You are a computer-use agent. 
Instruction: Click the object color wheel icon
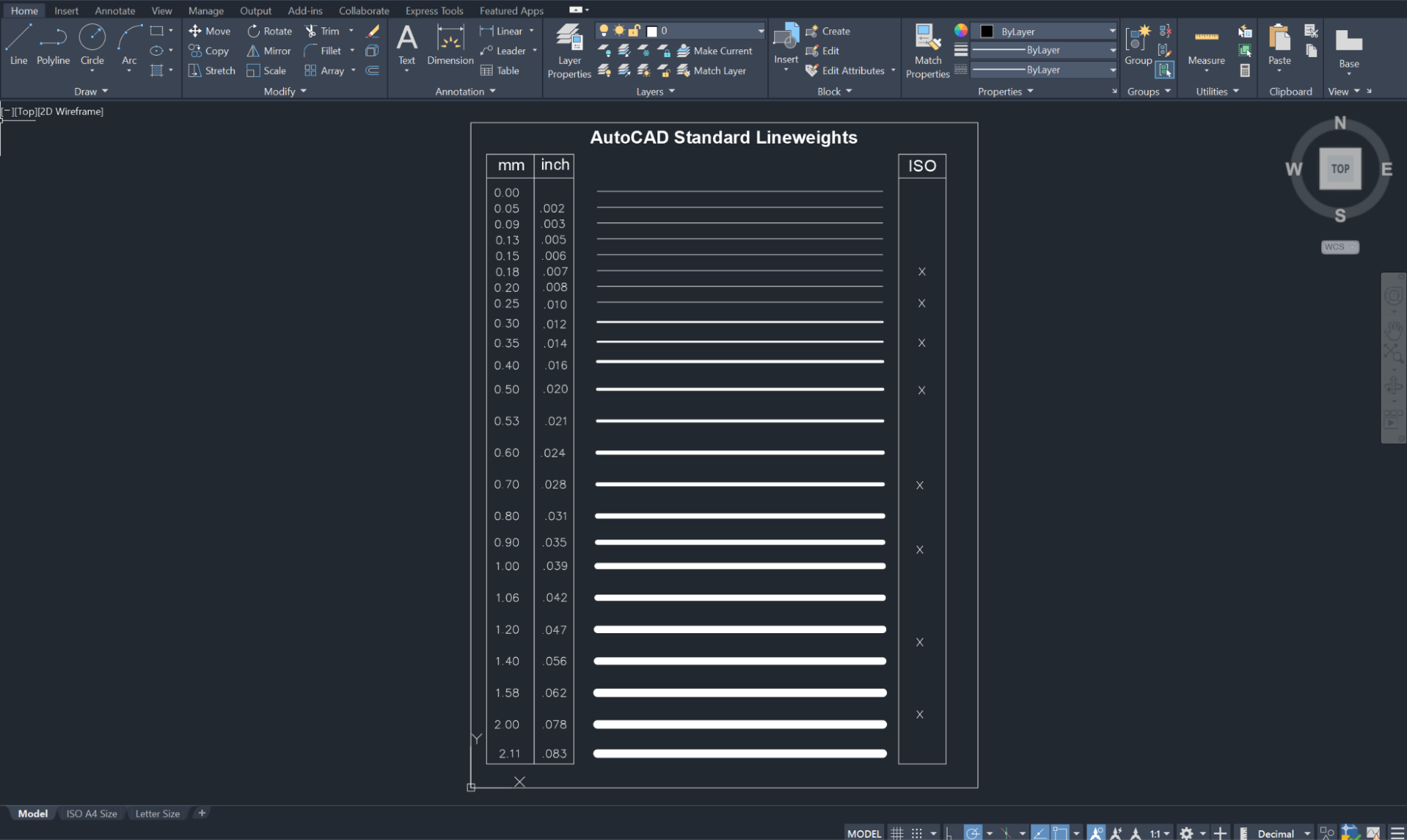tap(961, 30)
